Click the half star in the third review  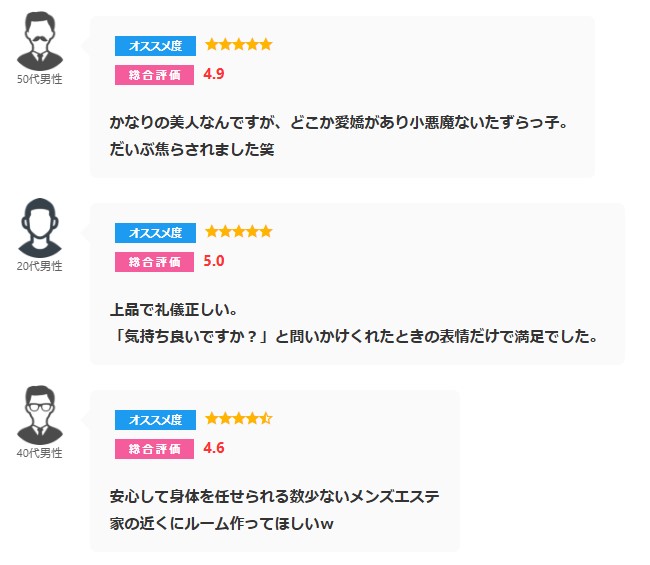266,418
